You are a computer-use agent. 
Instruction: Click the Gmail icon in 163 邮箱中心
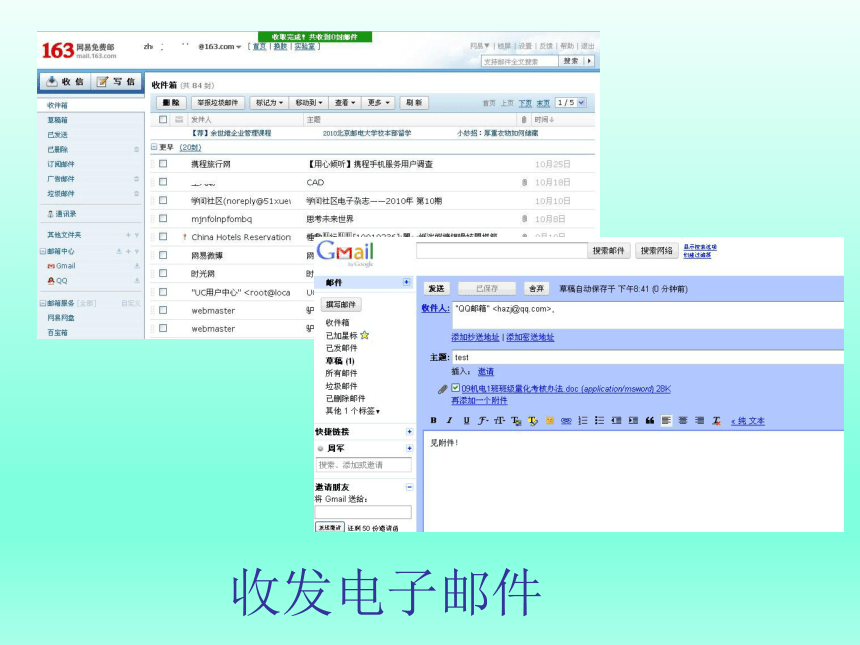point(51,266)
